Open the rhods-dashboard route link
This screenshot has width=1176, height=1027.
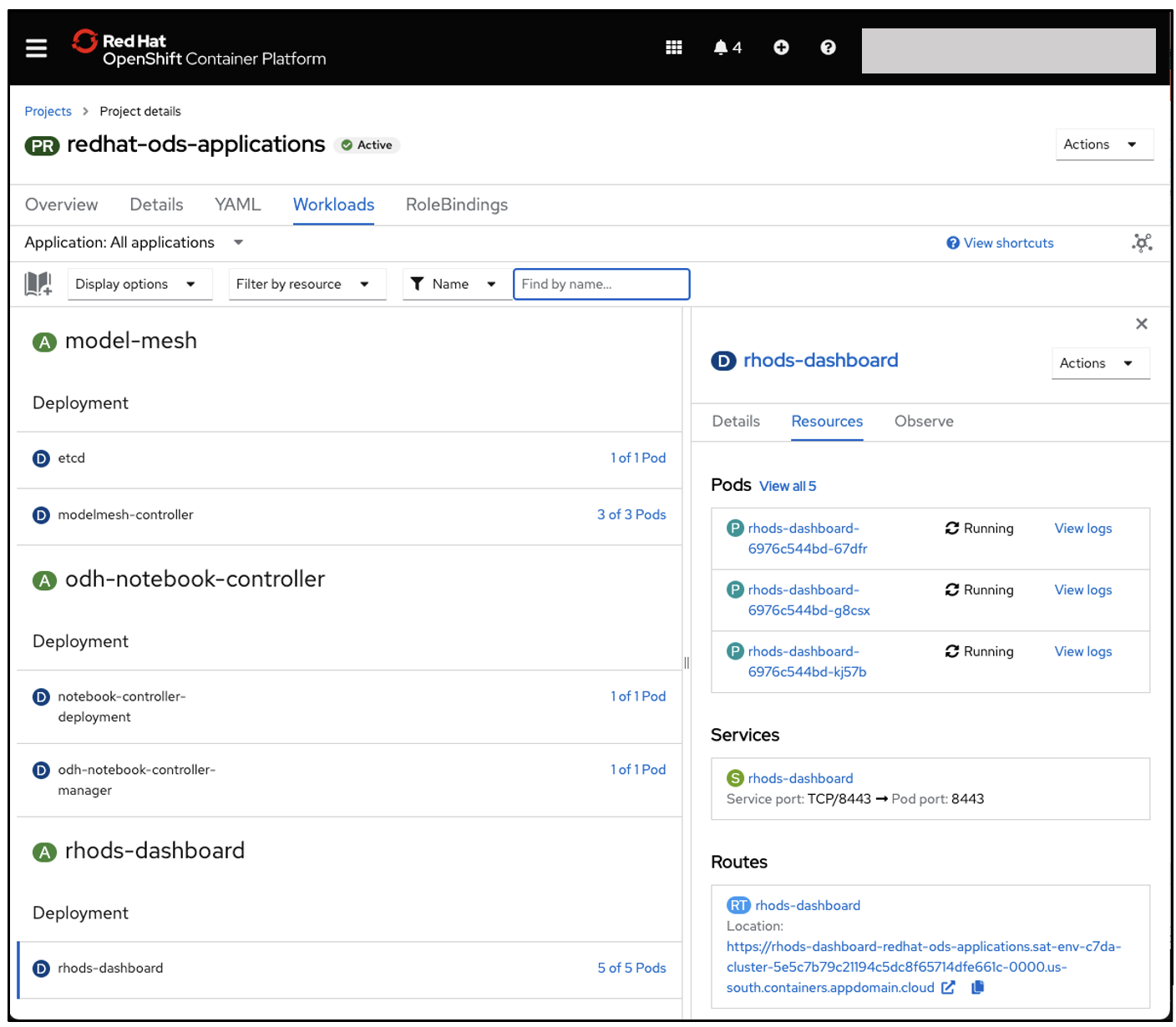pos(808,906)
